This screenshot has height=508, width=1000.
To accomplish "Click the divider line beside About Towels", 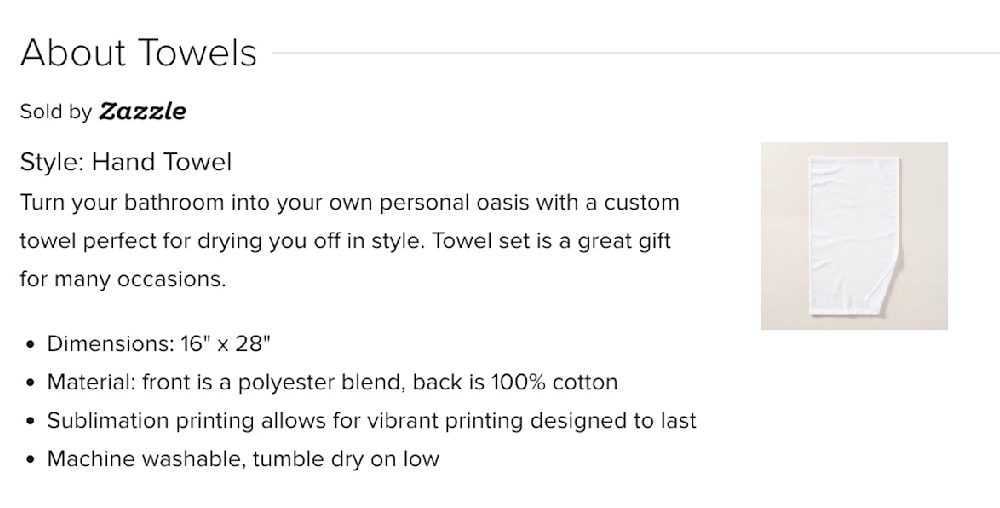I will coord(630,53).
